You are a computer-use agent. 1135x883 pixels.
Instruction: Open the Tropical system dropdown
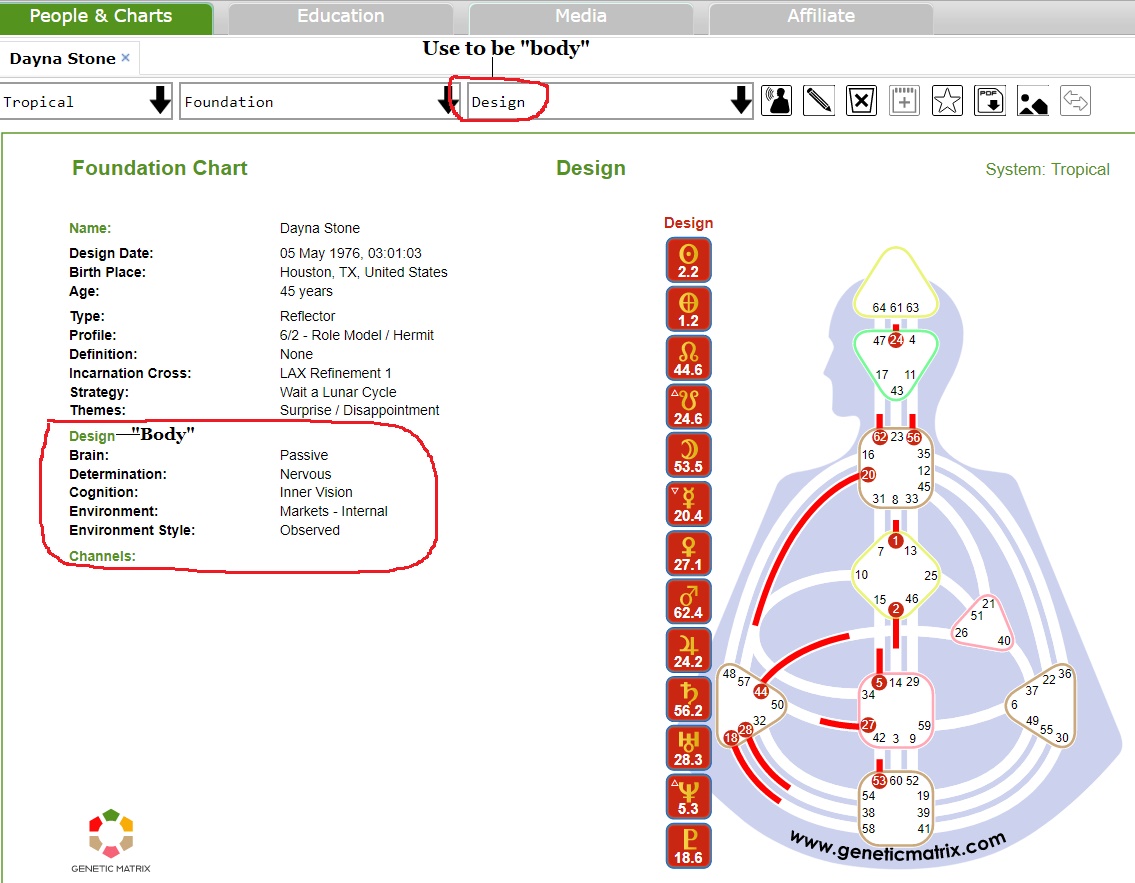(87, 101)
